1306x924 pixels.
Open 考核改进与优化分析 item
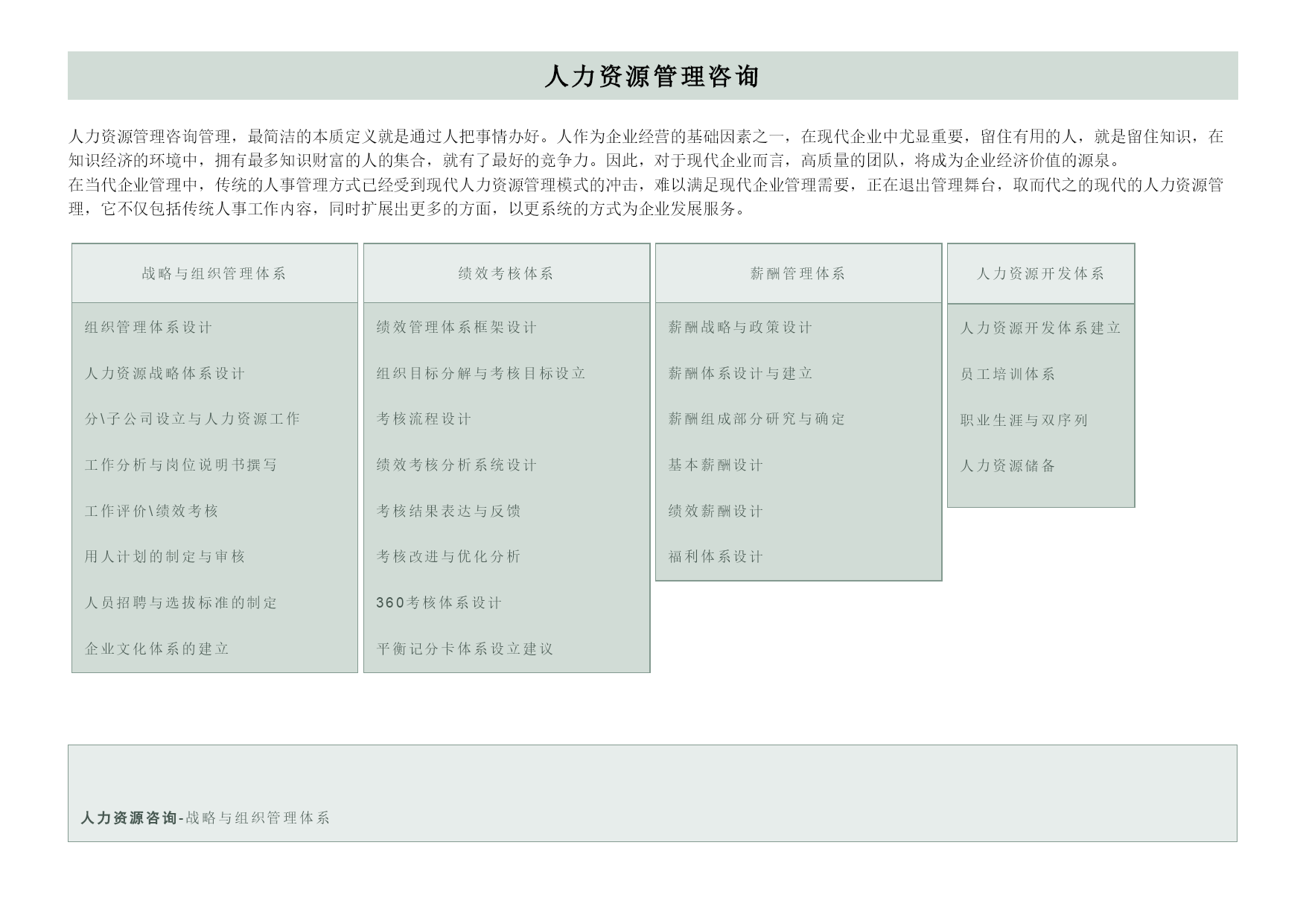pos(448,557)
